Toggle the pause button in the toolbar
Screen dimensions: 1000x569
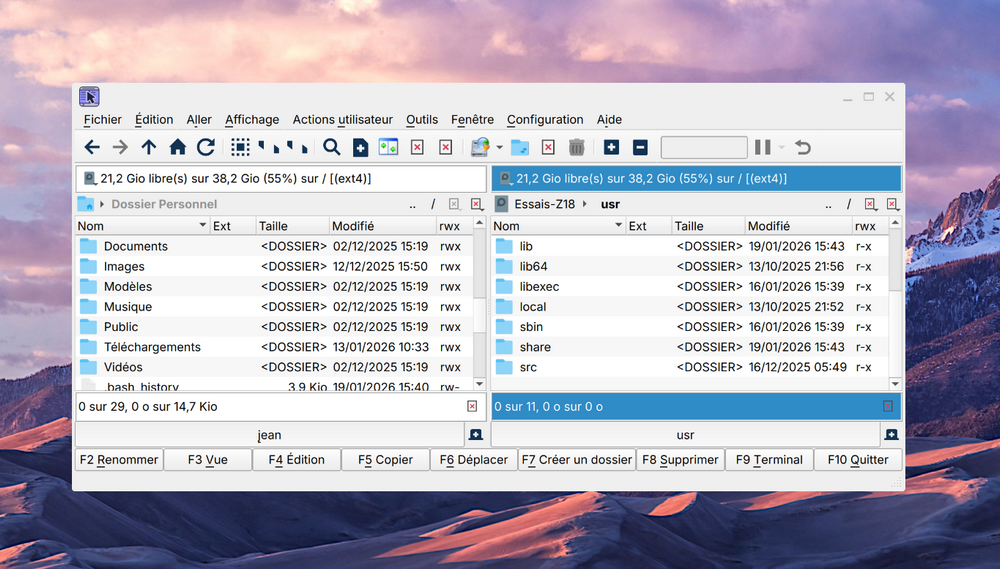[762, 147]
